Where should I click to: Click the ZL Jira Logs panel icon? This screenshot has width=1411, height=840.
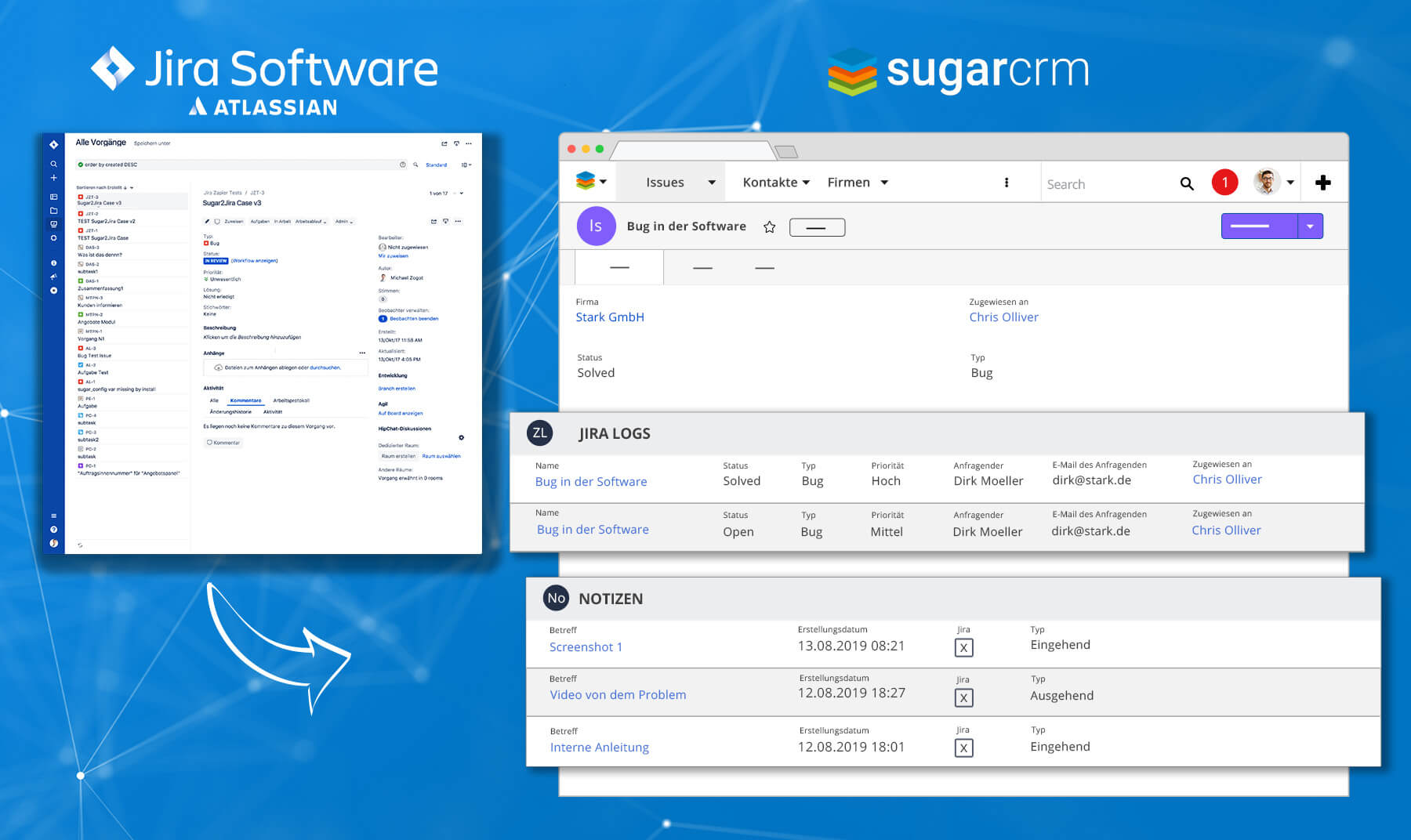[539, 433]
